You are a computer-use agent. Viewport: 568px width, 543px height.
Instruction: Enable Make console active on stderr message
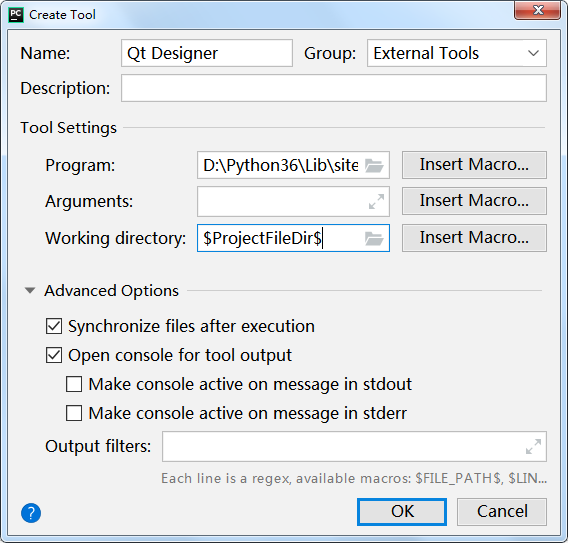coord(74,413)
